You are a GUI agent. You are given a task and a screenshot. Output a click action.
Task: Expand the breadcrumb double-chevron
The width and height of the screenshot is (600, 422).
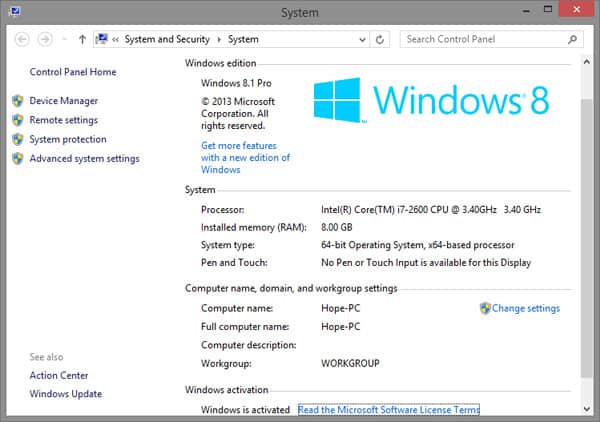[x=115, y=39]
